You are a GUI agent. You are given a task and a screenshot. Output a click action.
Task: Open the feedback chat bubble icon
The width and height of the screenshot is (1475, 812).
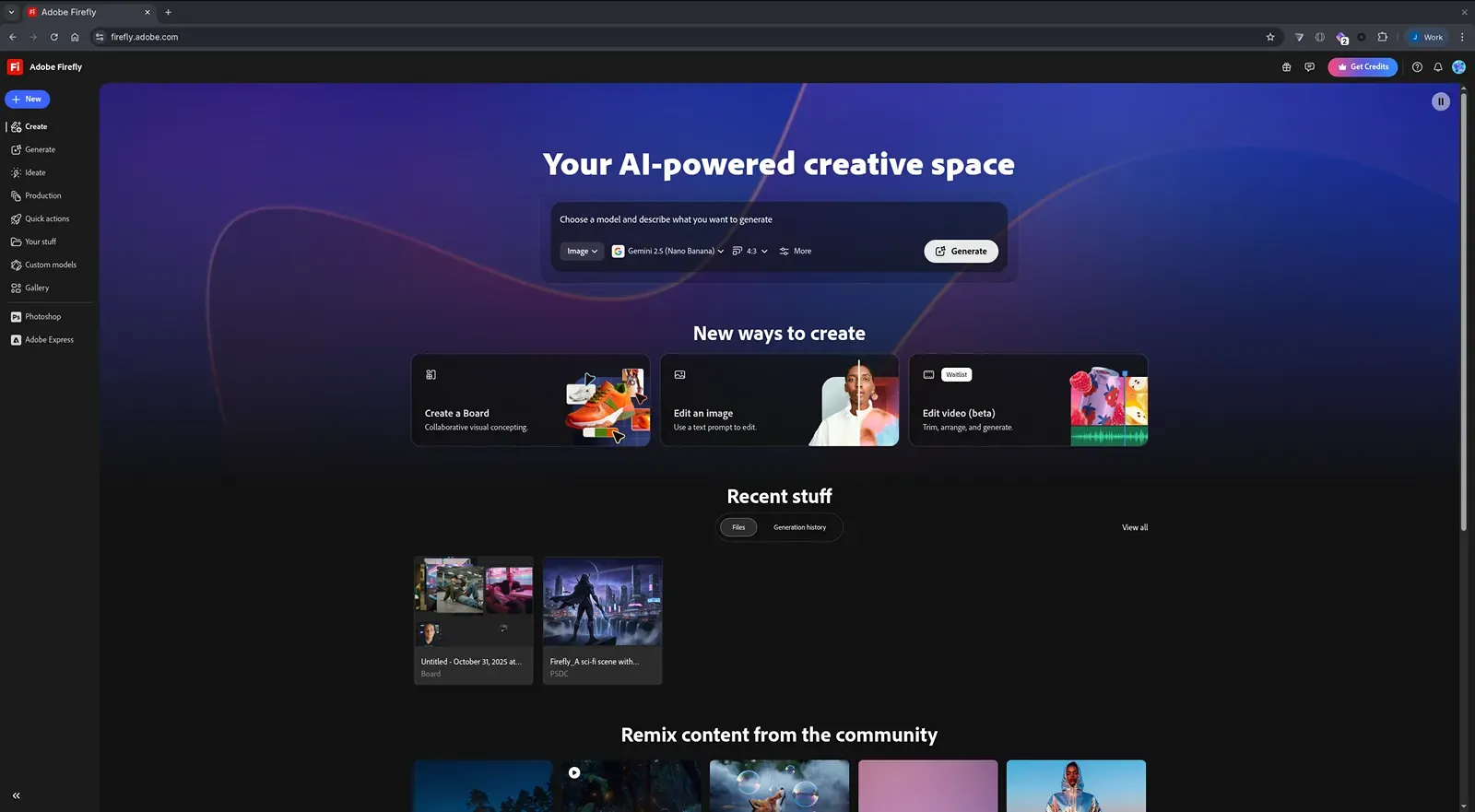pos(1309,67)
